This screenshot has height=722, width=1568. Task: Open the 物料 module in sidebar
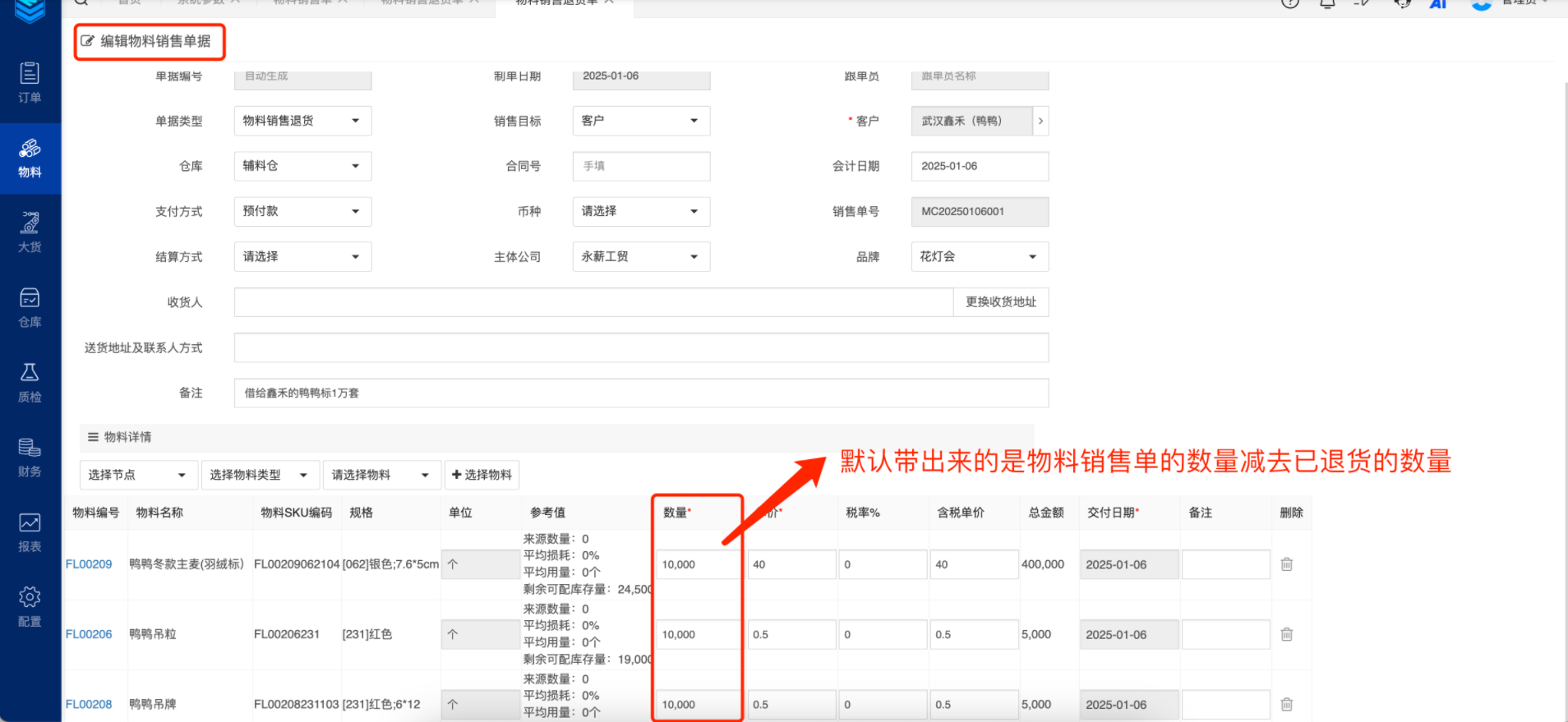coord(30,159)
